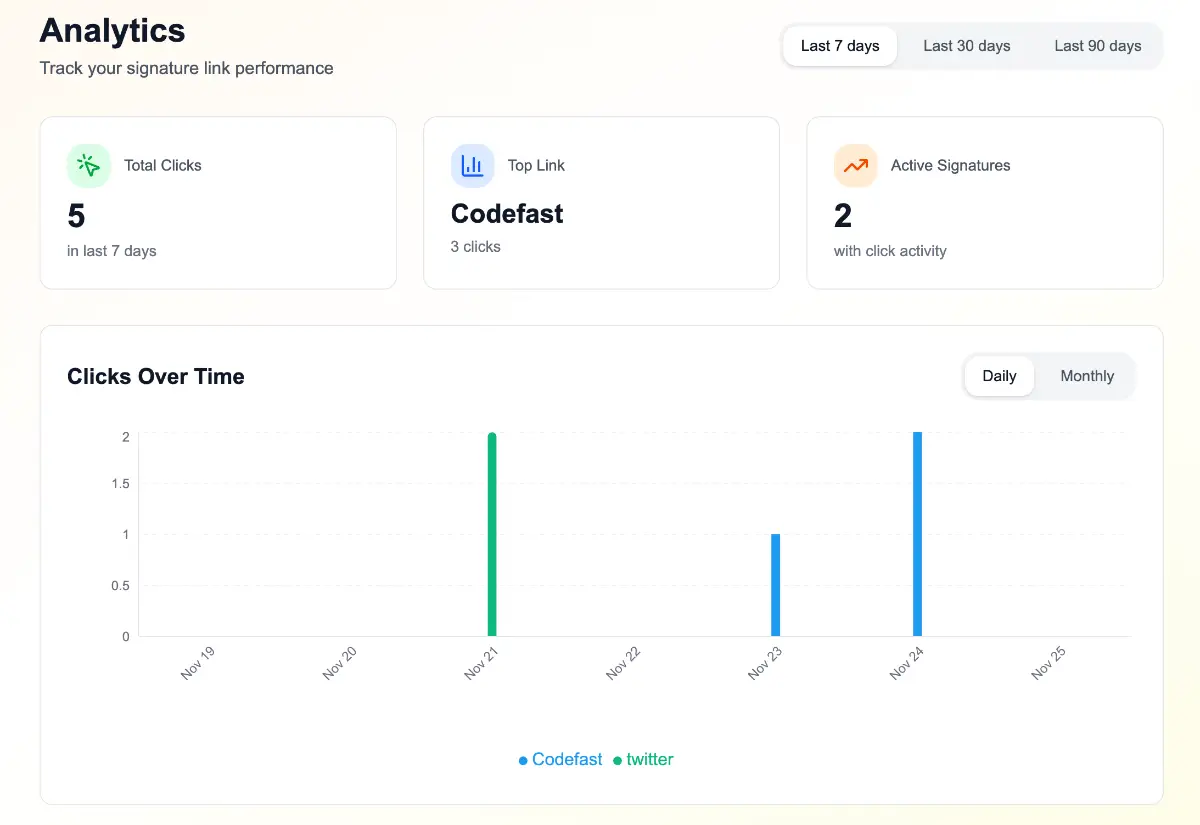
Task: Click the Total Clicks value 5
Action: (76, 217)
